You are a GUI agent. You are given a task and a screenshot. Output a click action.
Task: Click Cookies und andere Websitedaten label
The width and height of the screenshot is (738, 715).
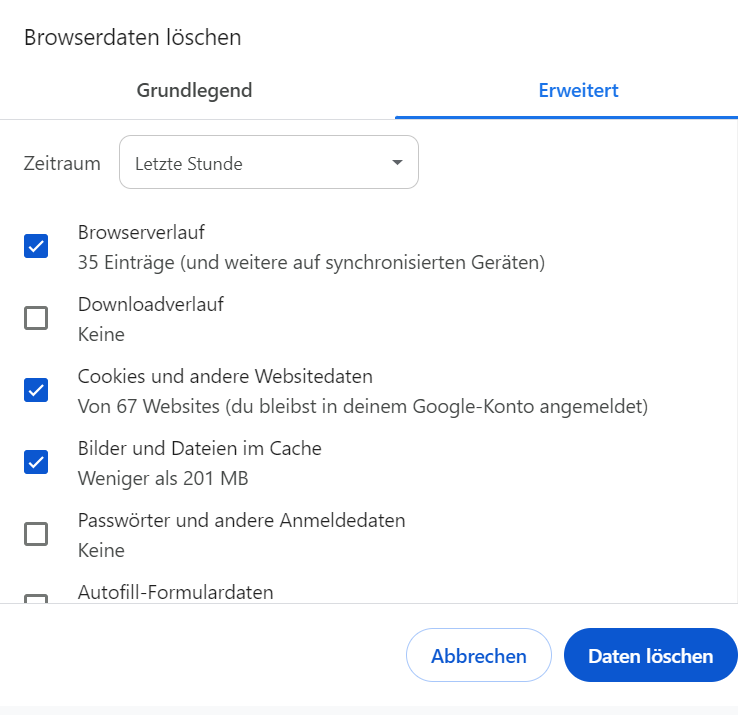[225, 377]
